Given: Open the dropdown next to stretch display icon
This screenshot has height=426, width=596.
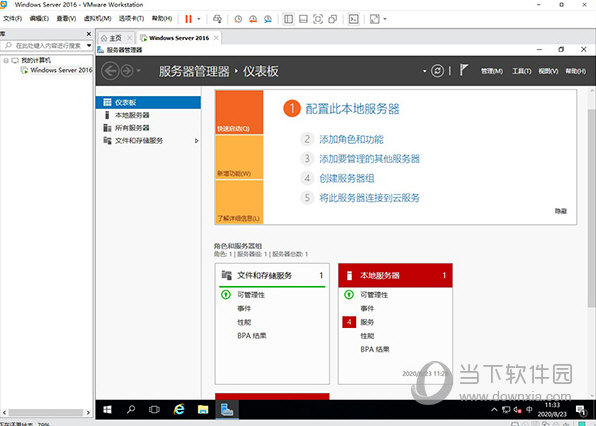Looking at the screenshot, I should 385,19.
